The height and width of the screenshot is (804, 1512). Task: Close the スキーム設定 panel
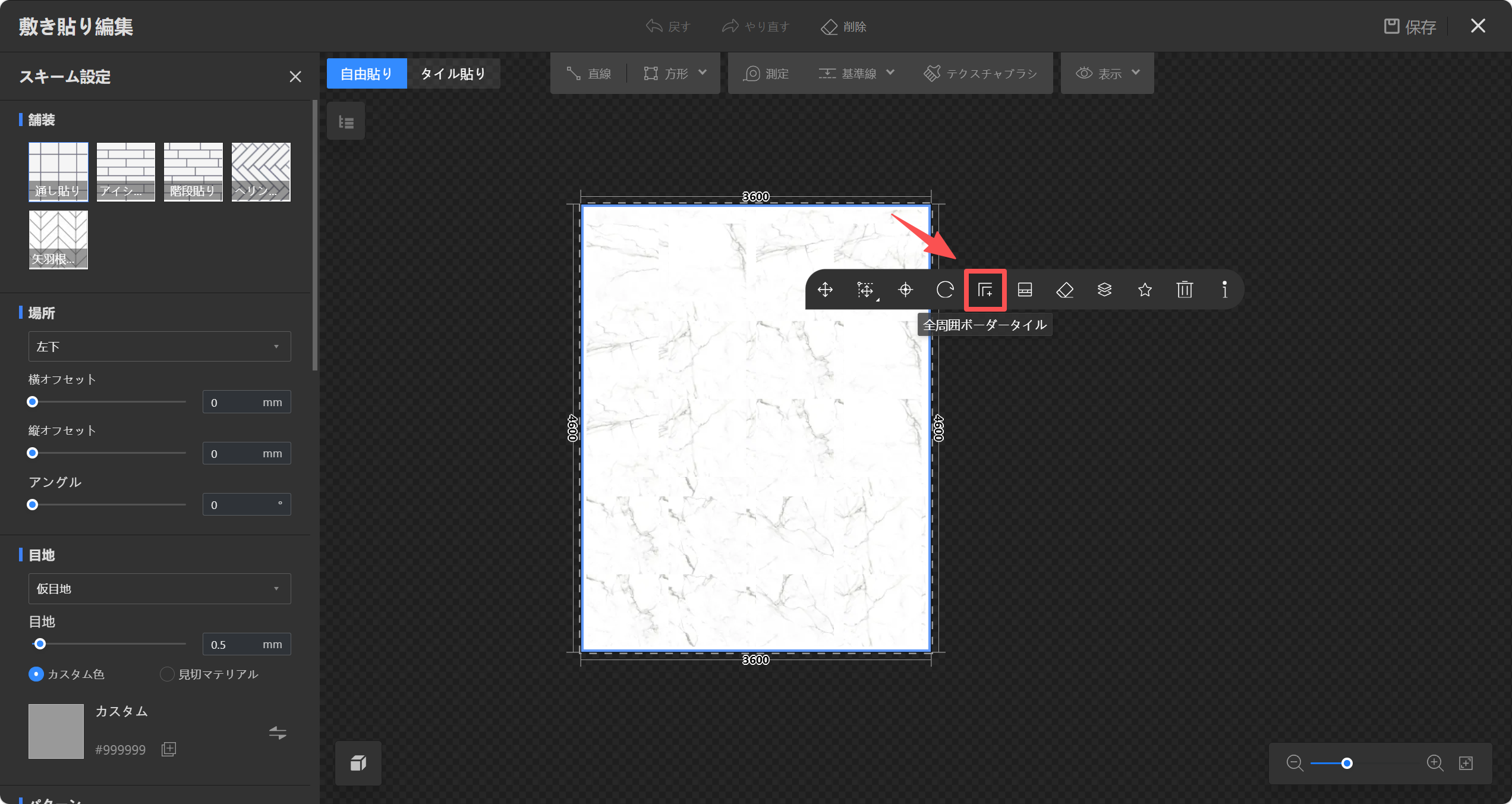coord(295,77)
